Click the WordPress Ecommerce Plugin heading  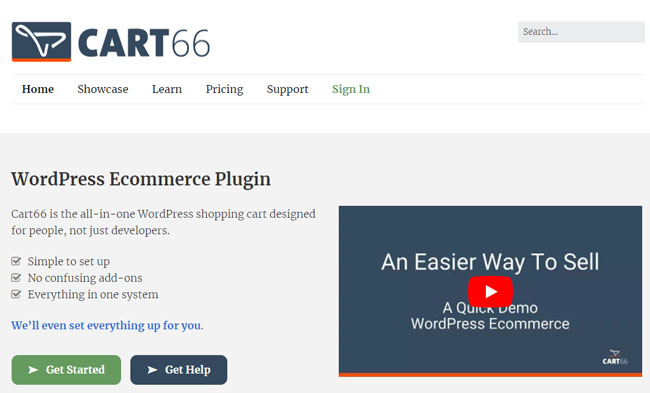(141, 180)
